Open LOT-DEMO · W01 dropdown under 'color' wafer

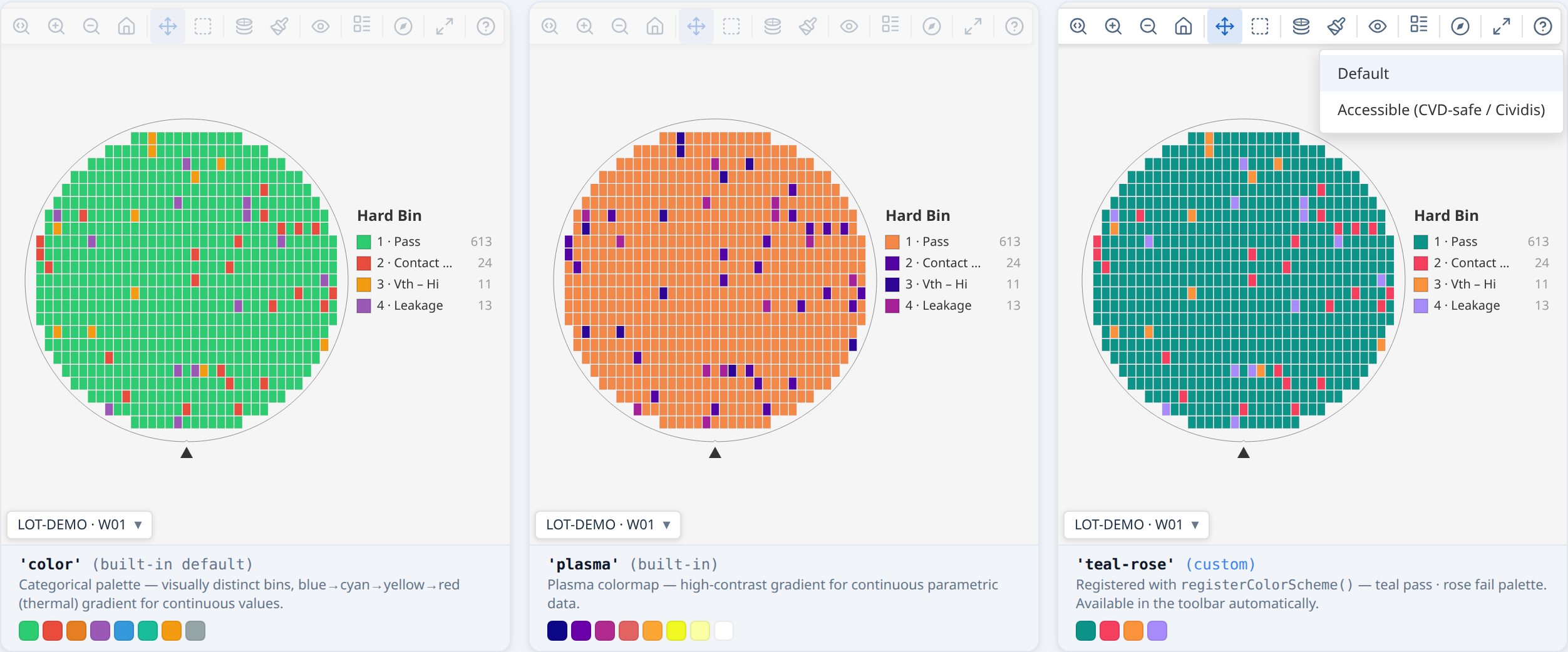pos(80,524)
